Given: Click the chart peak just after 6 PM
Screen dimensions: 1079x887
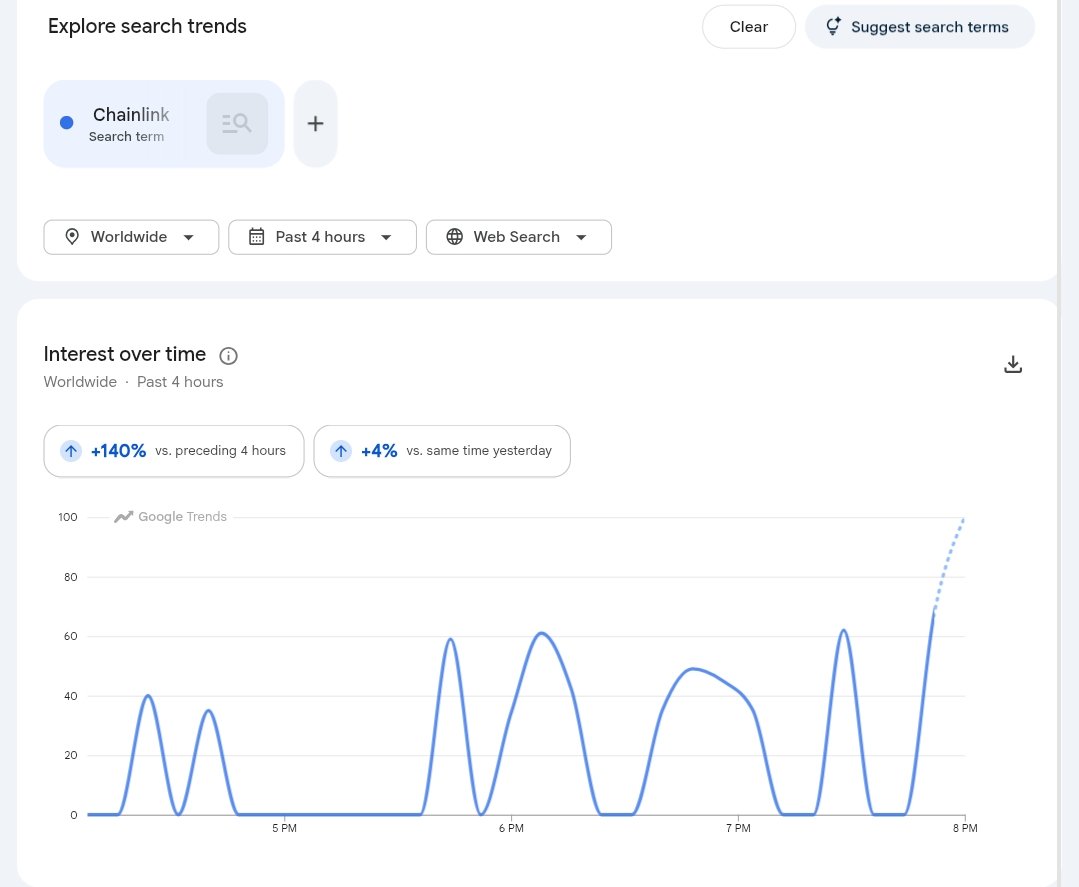Looking at the screenshot, I should pos(542,633).
